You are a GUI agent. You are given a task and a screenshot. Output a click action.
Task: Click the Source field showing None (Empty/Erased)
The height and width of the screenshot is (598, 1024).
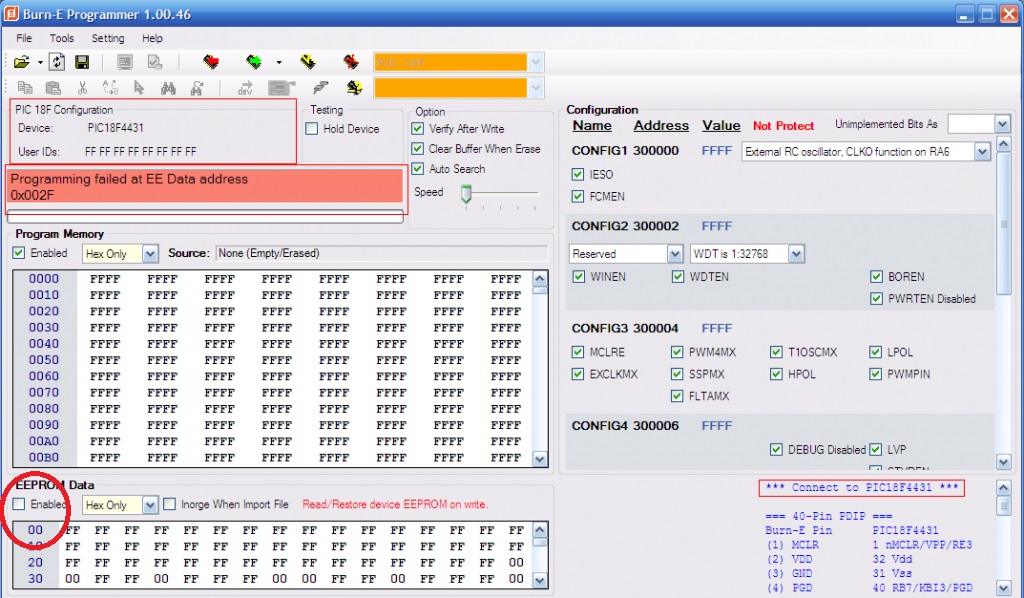coord(382,253)
